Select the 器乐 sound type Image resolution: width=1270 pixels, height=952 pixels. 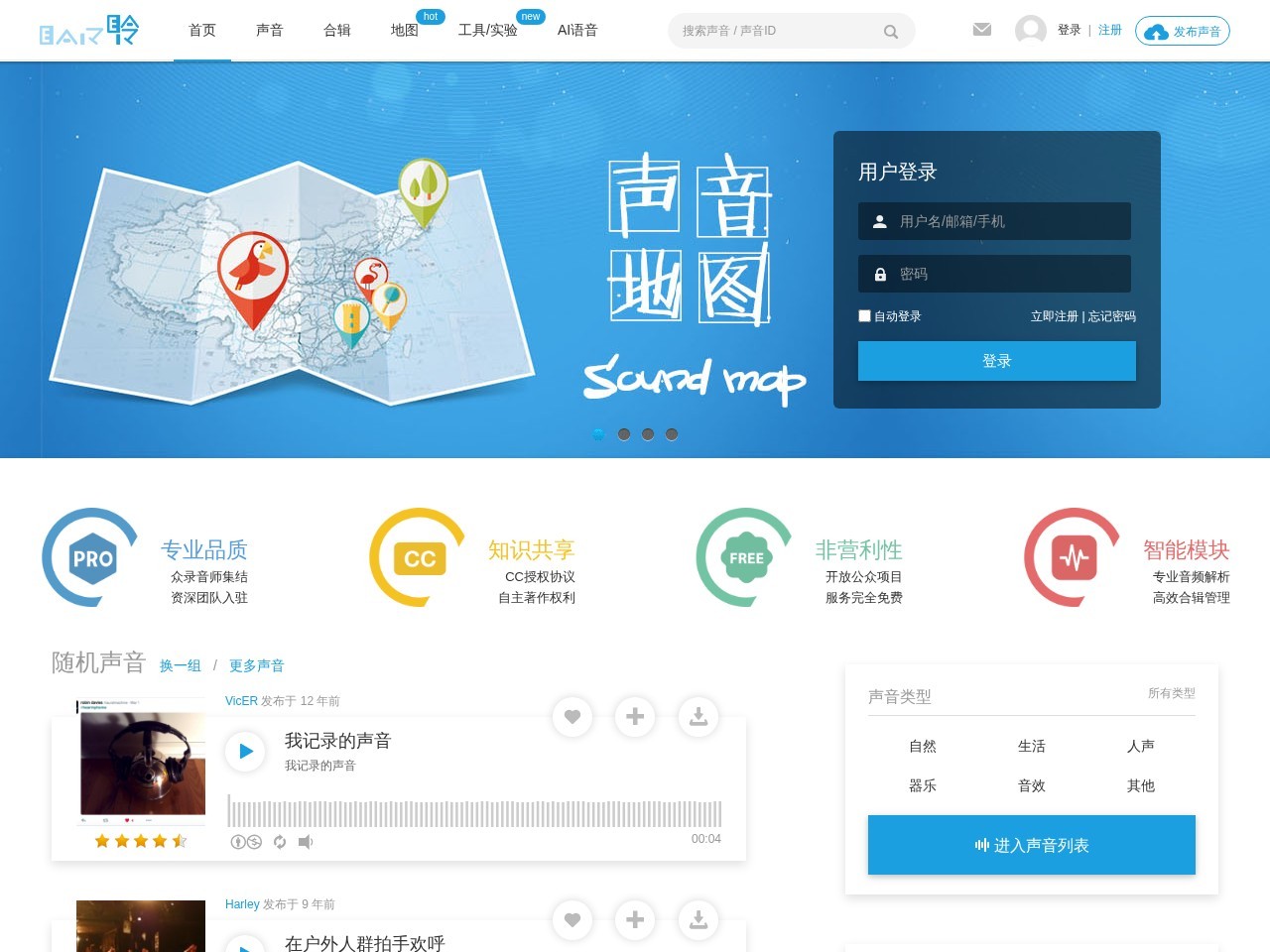pos(923,785)
